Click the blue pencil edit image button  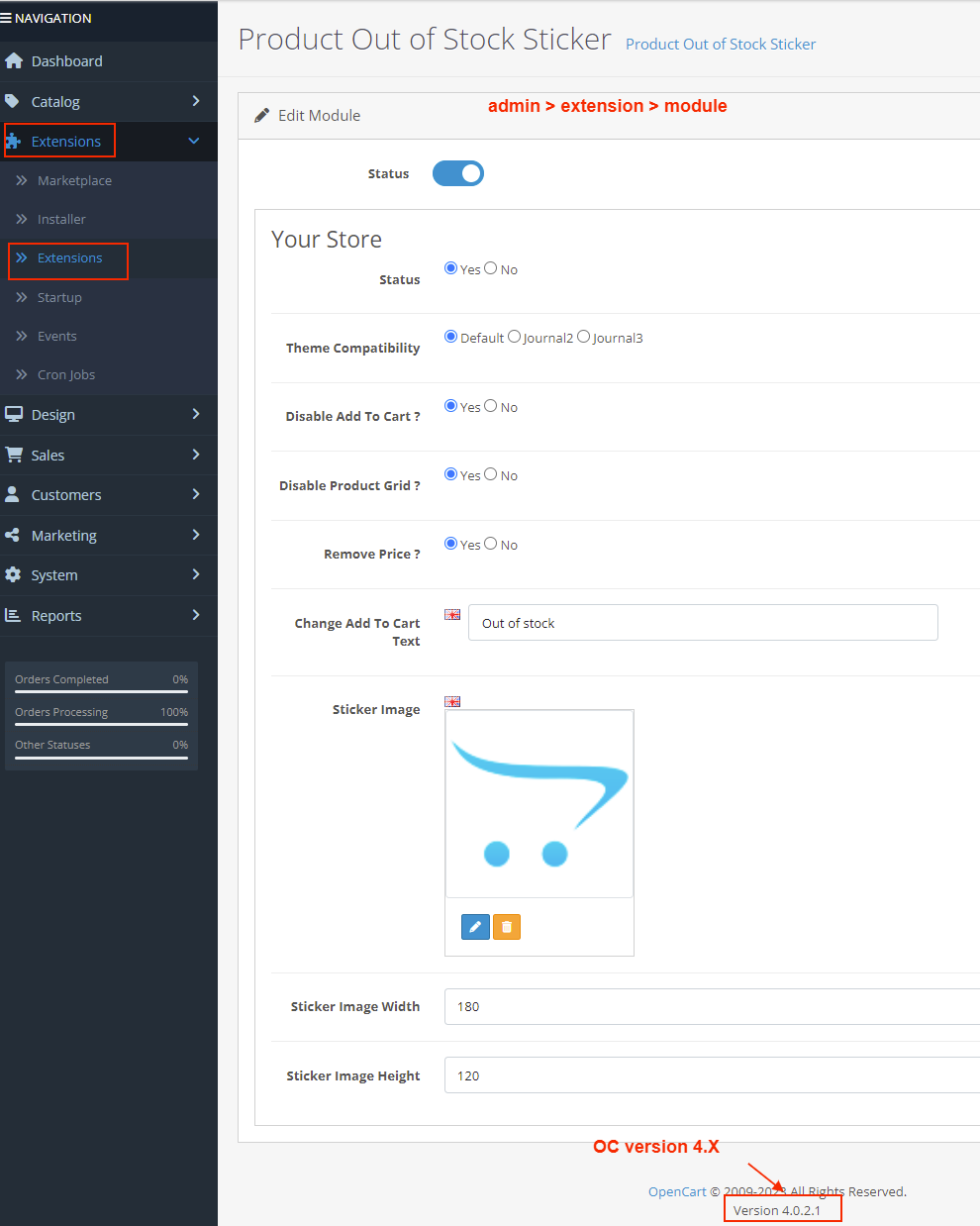click(475, 927)
